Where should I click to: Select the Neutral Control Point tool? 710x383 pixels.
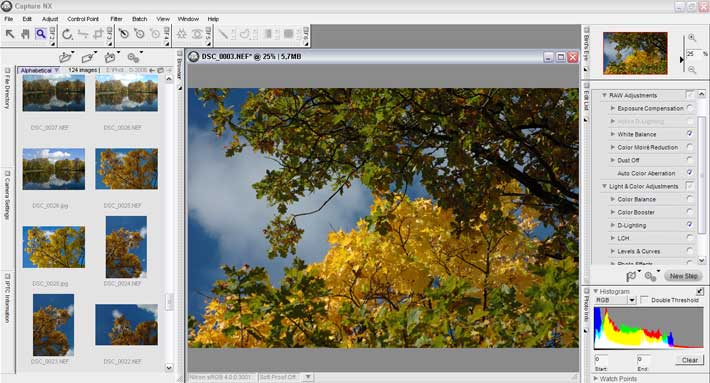point(154,34)
